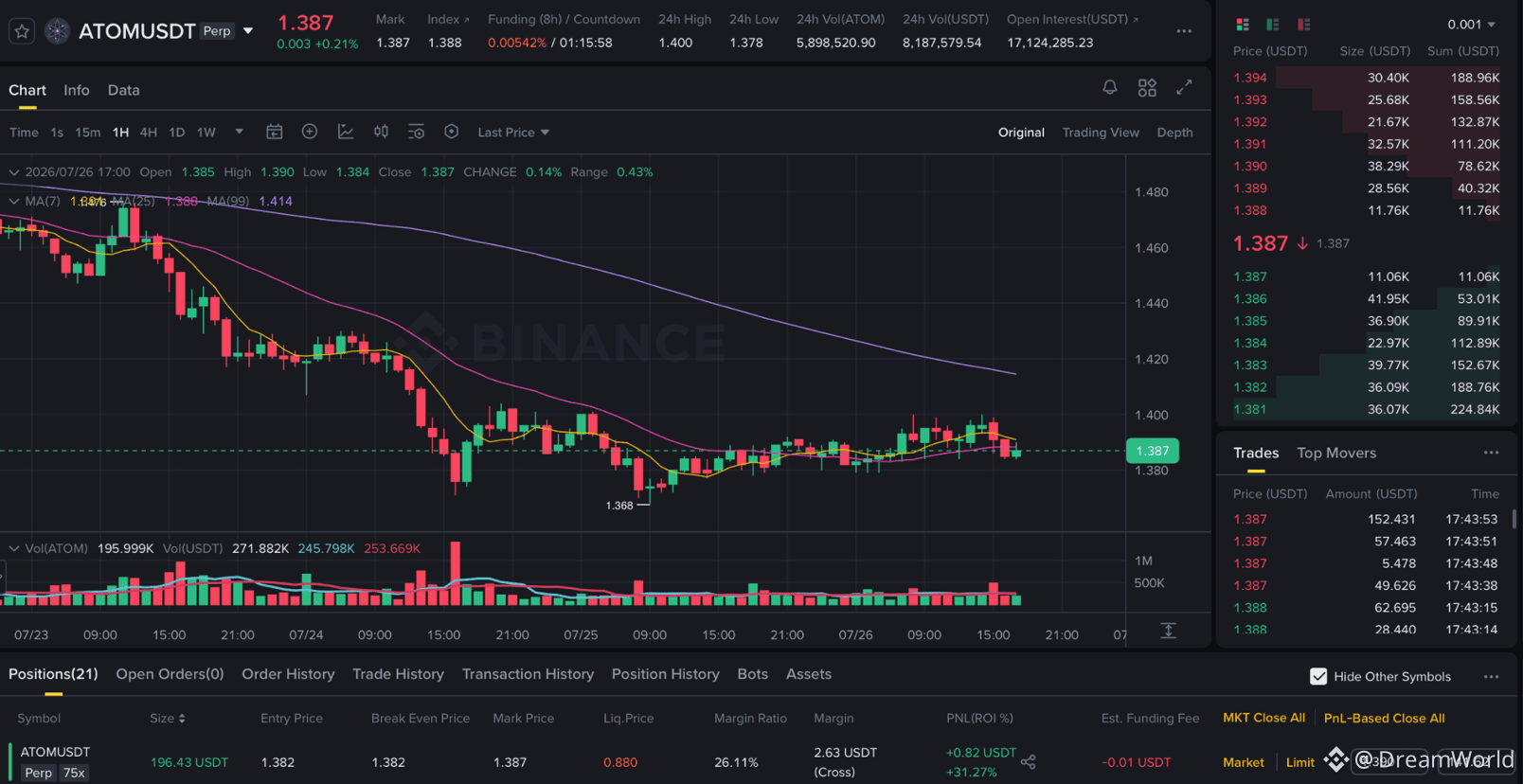The width and height of the screenshot is (1523, 784).
Task: Open the Info tab
Action: [77, 90]
